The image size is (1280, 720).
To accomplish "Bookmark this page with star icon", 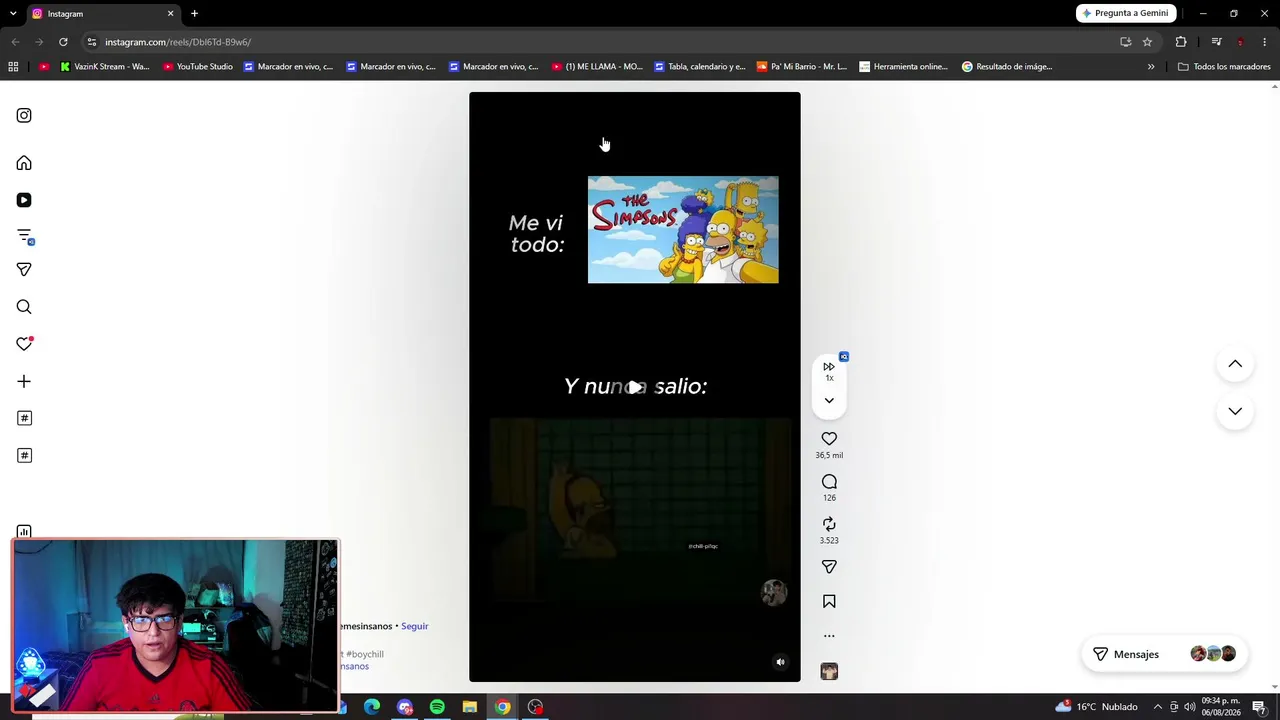I will tap(1147, 42).
